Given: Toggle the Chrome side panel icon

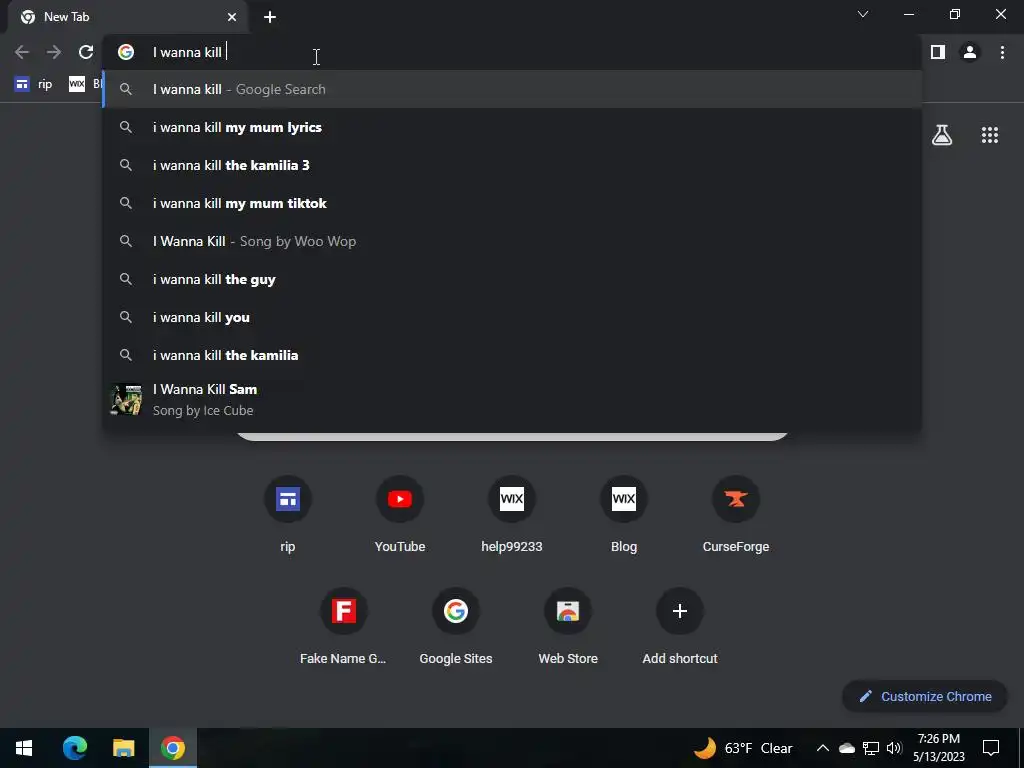Looking at the screenshot, I should [938, 52].
